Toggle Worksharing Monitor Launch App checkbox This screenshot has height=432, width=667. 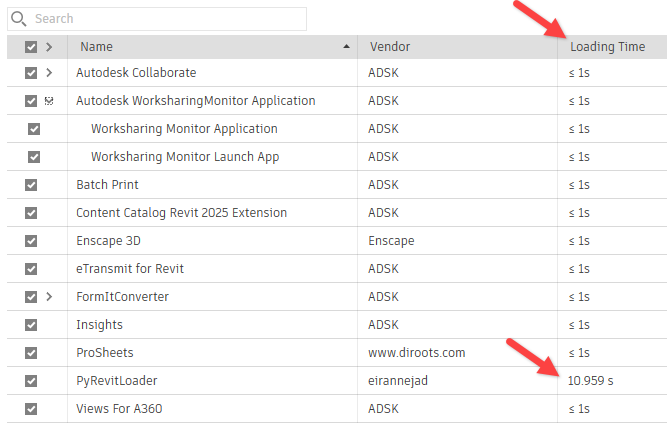click(x=34, y=157)
